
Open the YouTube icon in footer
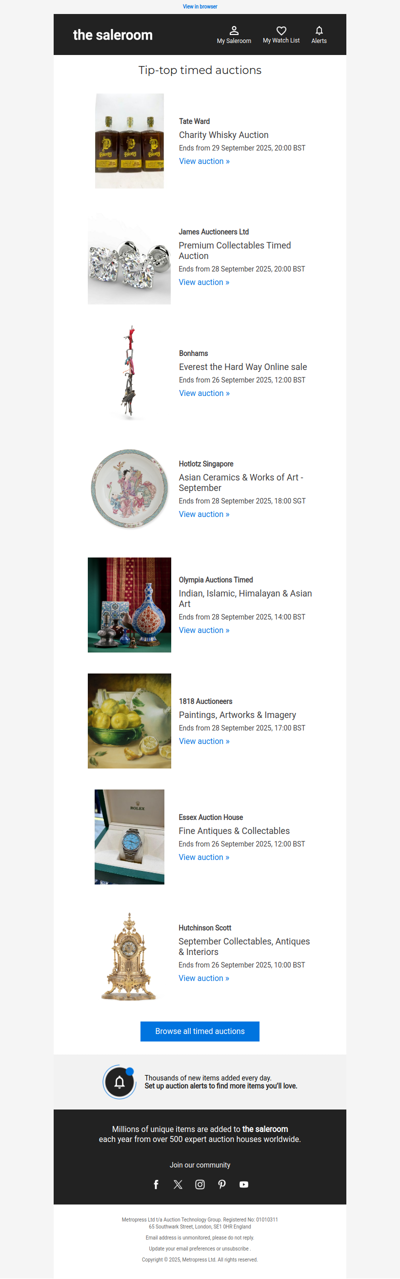tap(244, 1184)
